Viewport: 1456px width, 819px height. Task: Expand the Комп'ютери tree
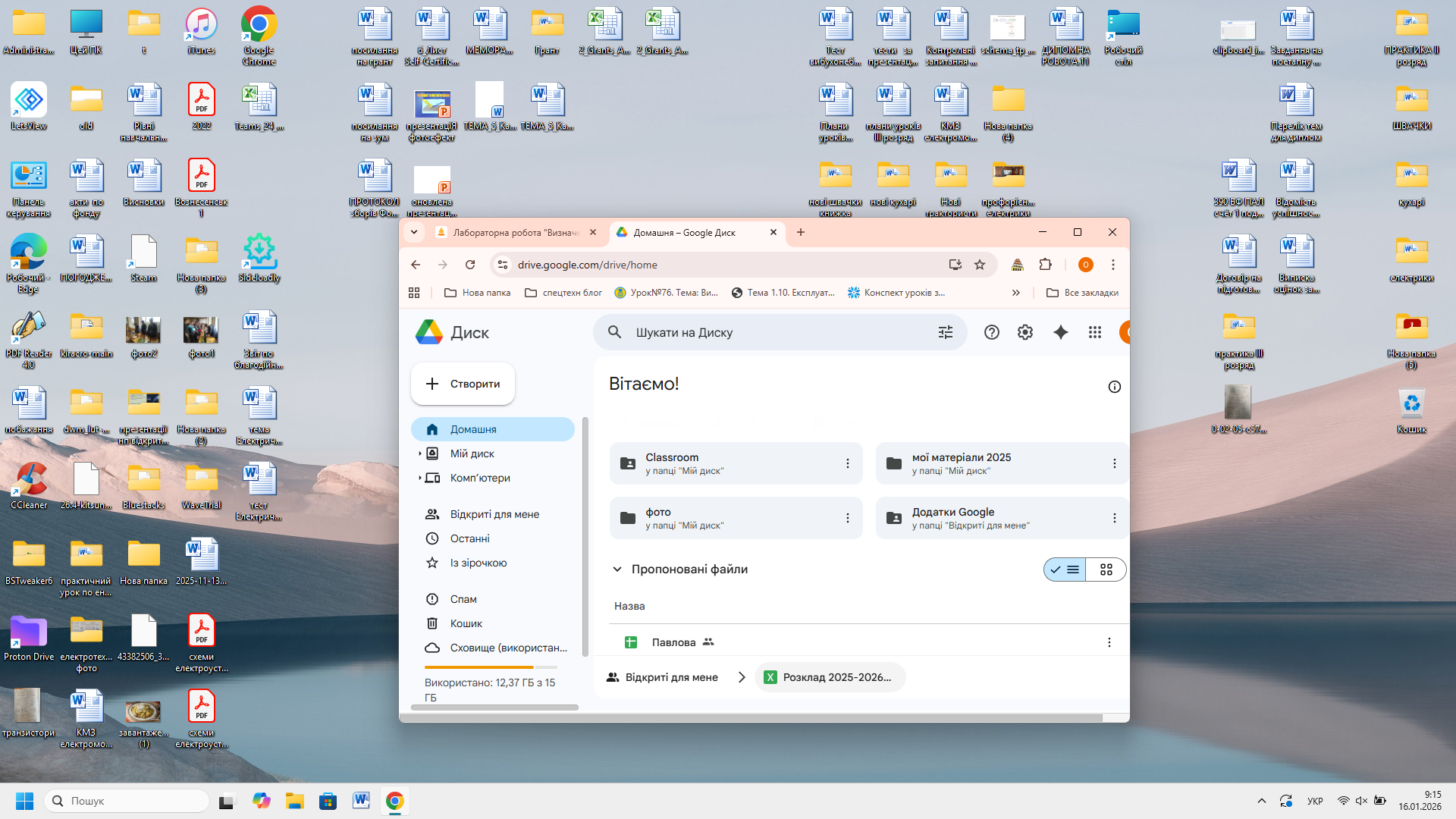click(419, 478)
